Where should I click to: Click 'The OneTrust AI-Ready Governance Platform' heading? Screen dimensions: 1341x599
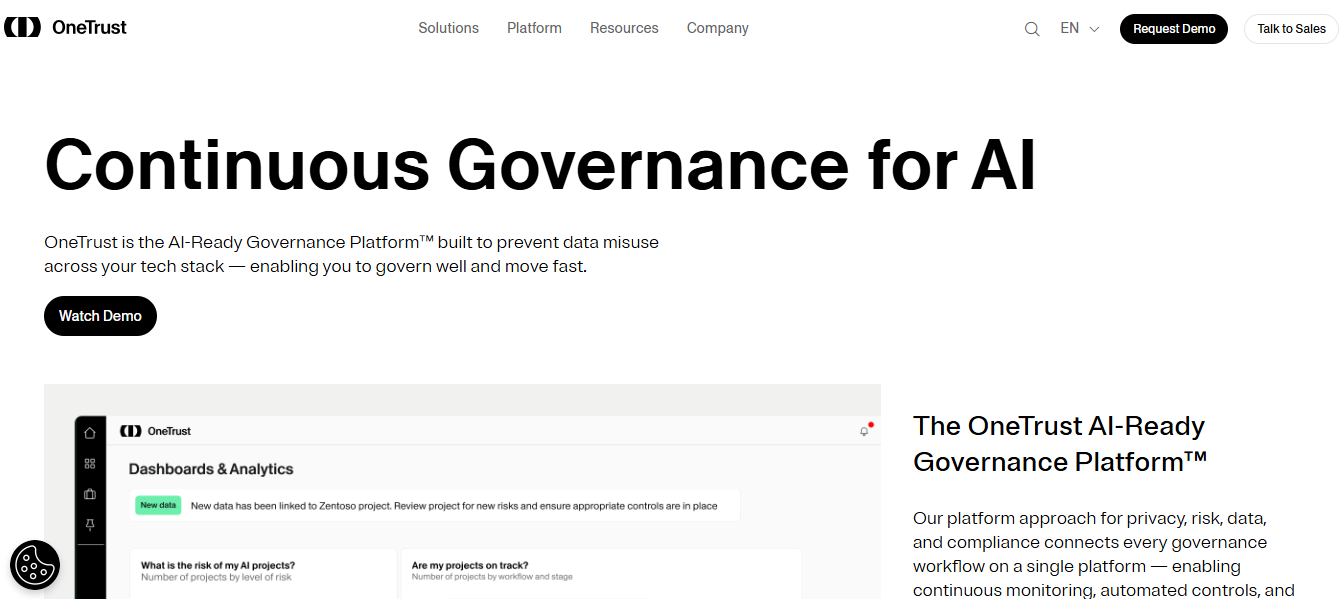pyautogui.click(x=1060, y=443)
